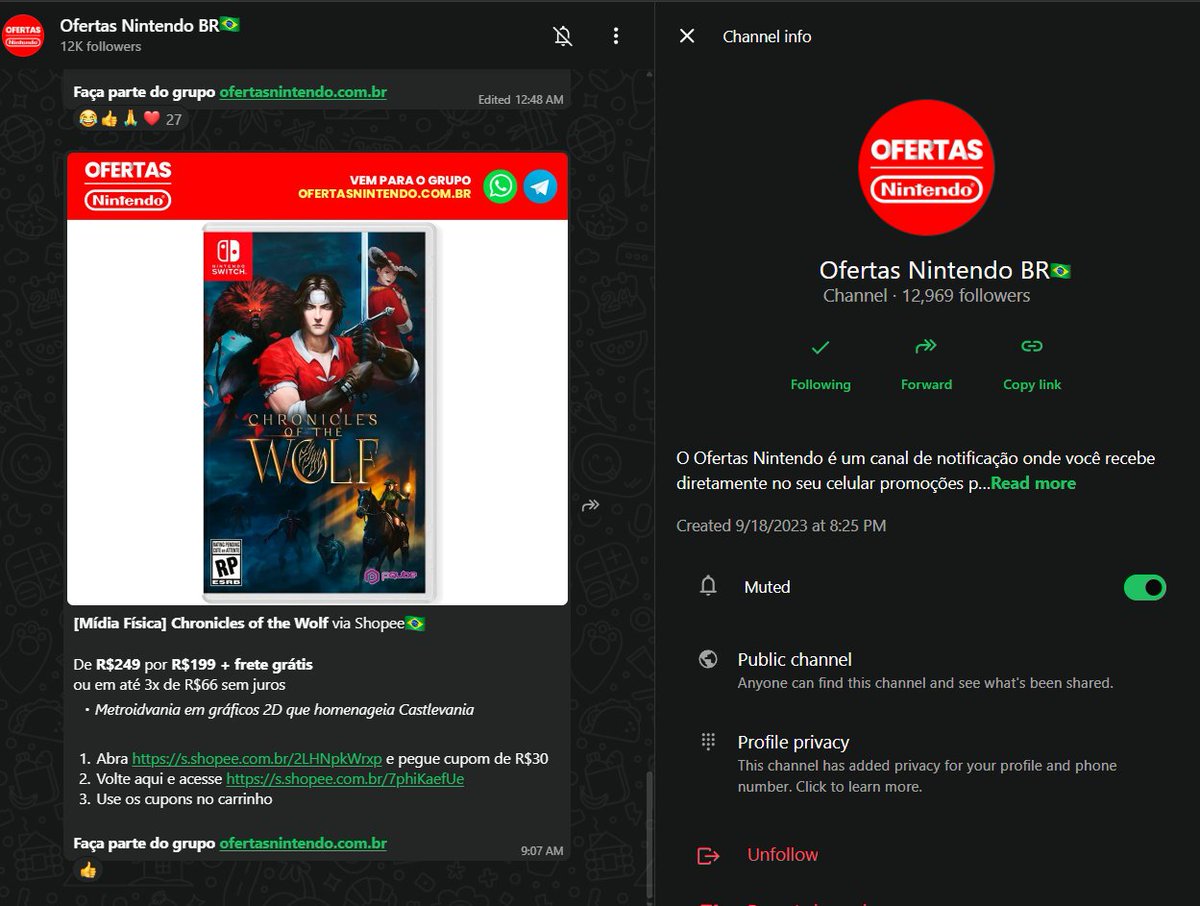Viewport: 1200px width, 906px height.
Task: Click the muted bell icon in chat header
Action: [x=563, y=36]
